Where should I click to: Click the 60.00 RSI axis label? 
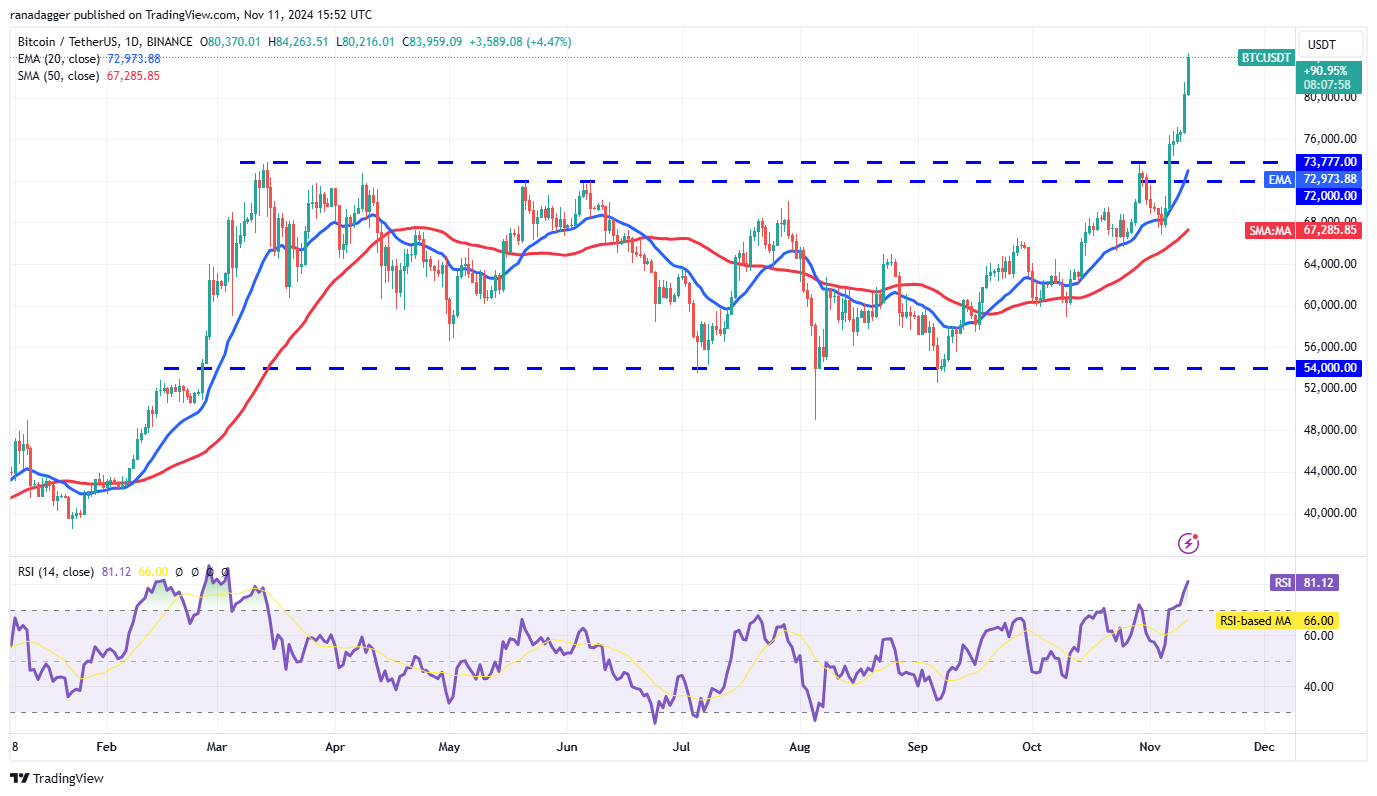(x=1317, y=636)
